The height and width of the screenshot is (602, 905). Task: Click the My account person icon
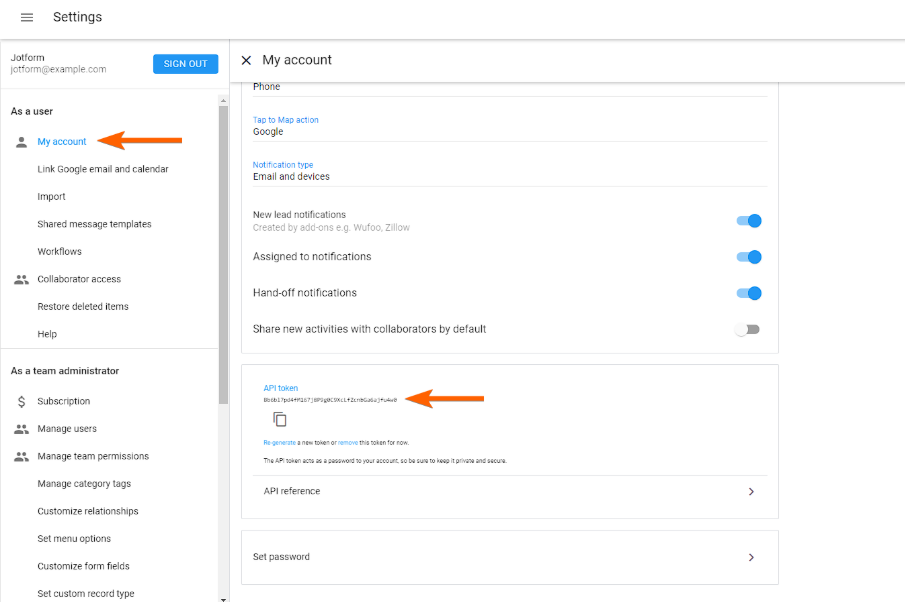point(21,142)
